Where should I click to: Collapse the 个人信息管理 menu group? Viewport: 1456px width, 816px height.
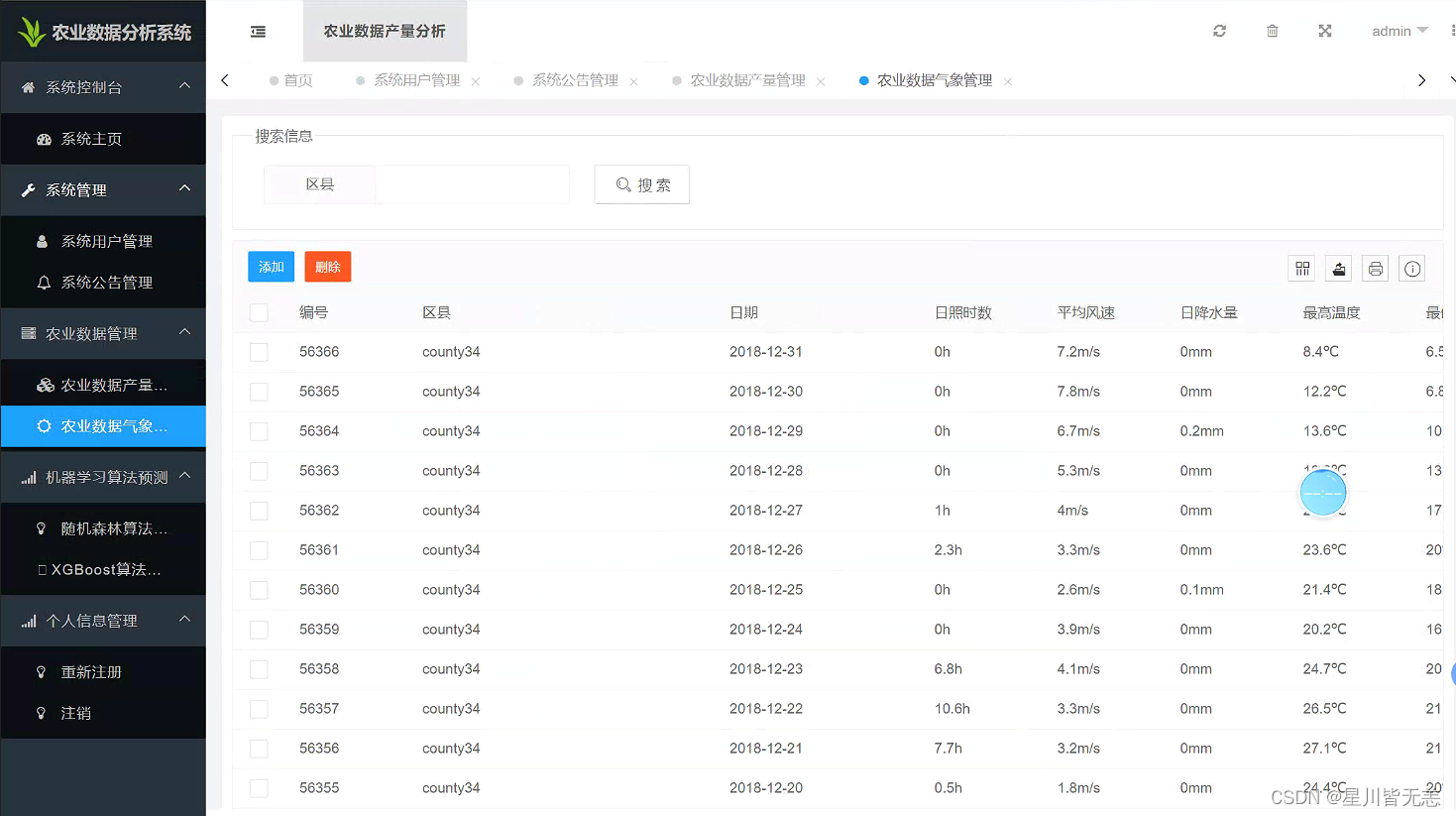103,621
